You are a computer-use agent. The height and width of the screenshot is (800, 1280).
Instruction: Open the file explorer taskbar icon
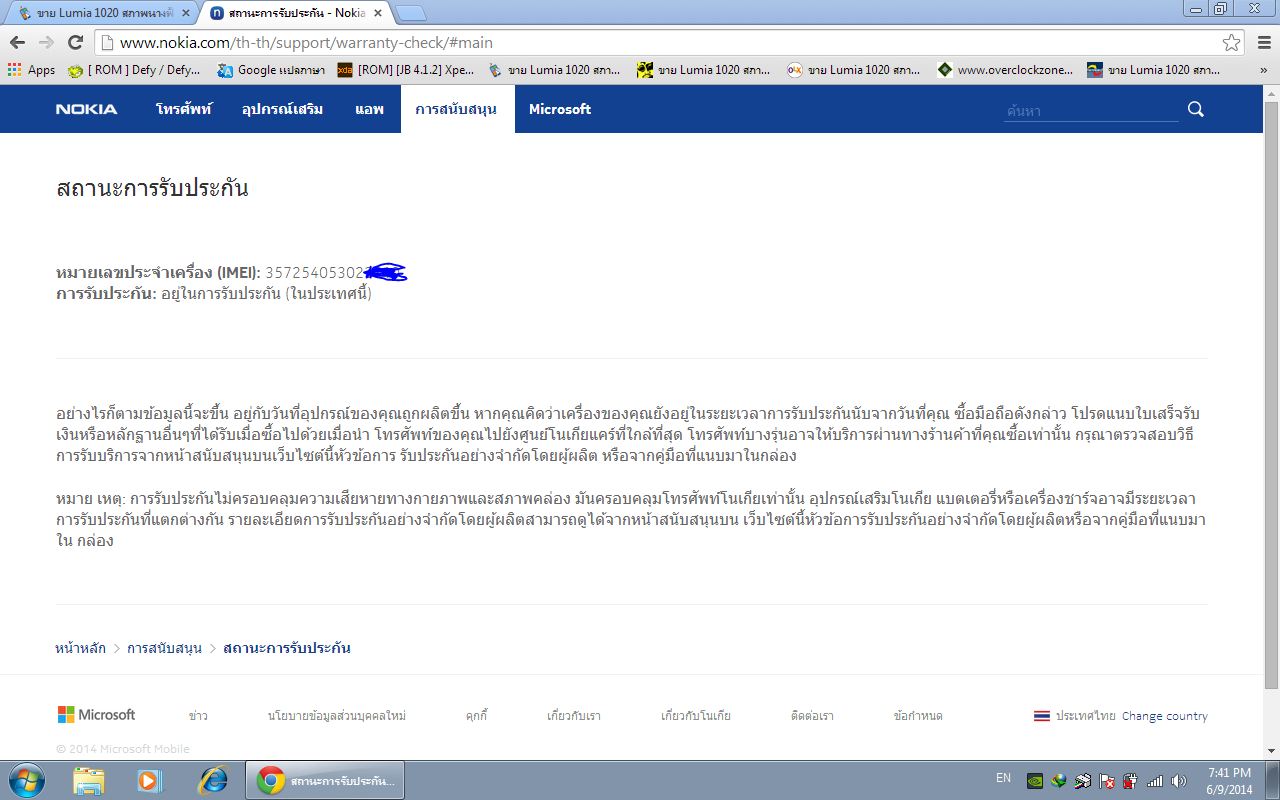[x=88, y=780]
